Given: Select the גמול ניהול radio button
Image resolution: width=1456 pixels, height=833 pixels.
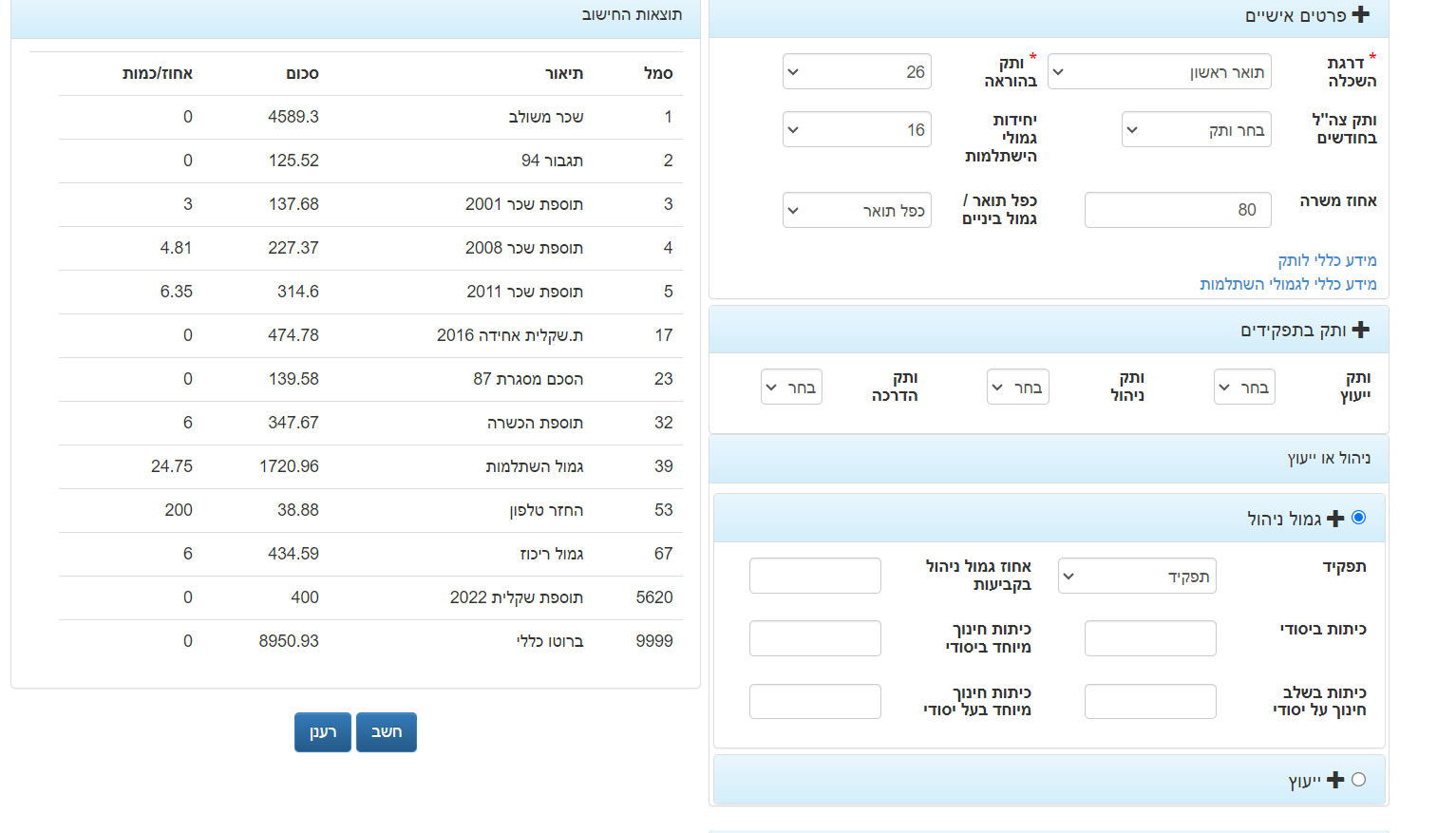Looking at the screenshot, I should tap(1358, 518).
